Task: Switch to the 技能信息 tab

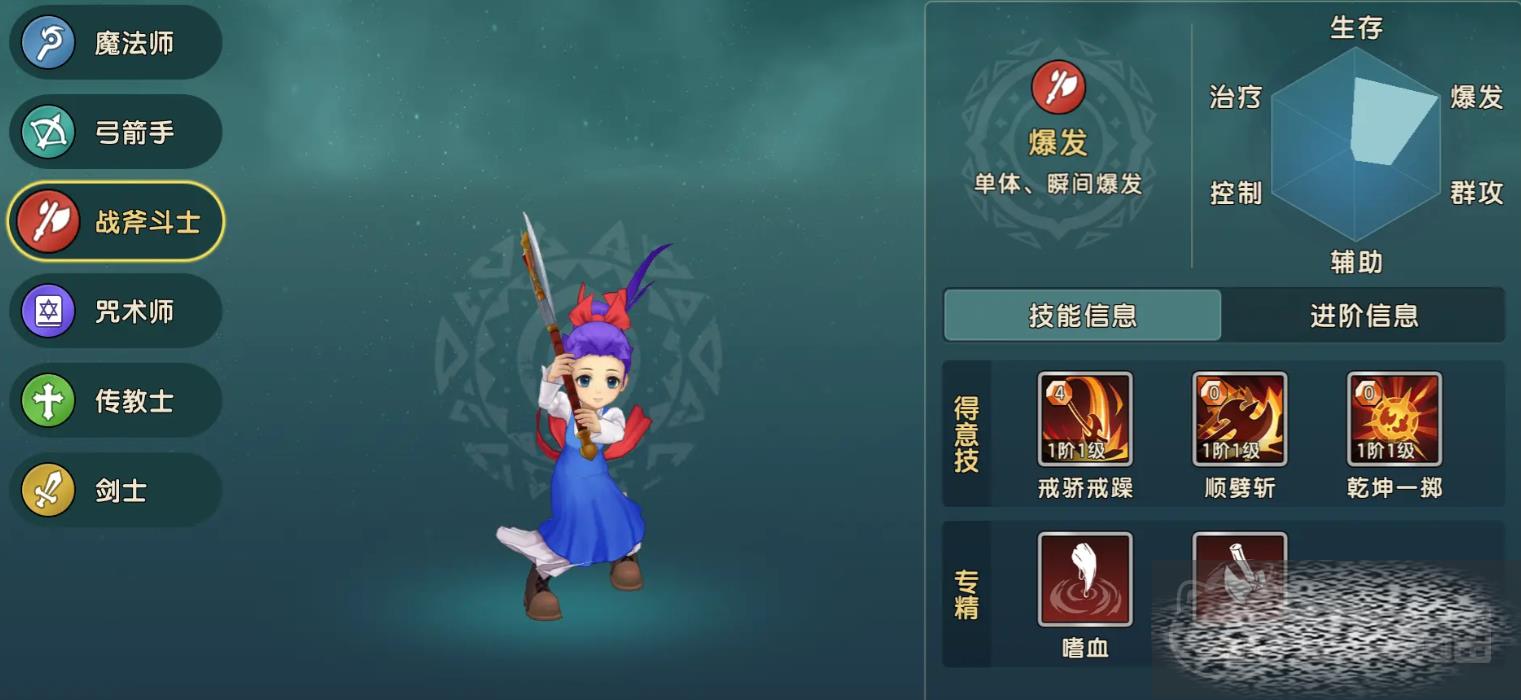Action: point(1083,316)
